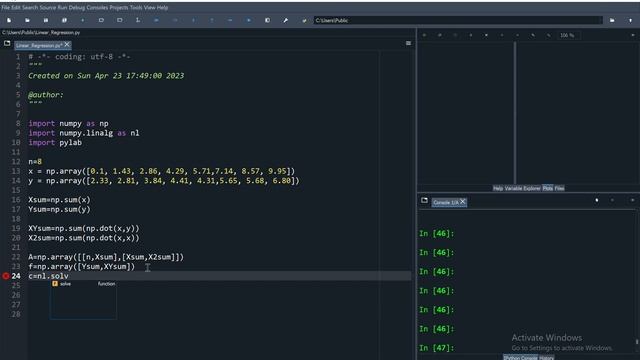Click the plots zoom in icon
Viewport: 640px width, 360px height.
533,36
